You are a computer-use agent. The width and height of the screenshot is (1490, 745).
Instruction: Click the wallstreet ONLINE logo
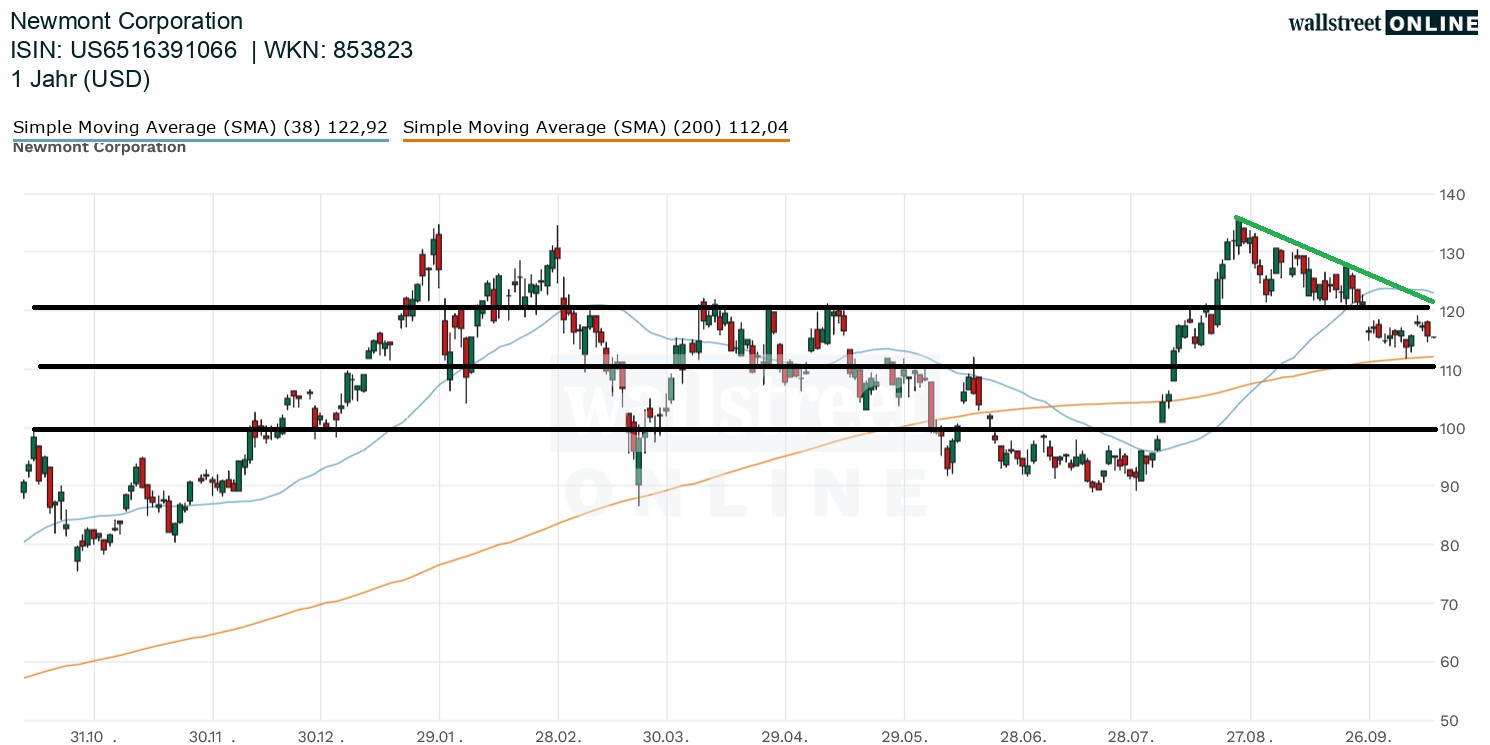(1383, 22)
